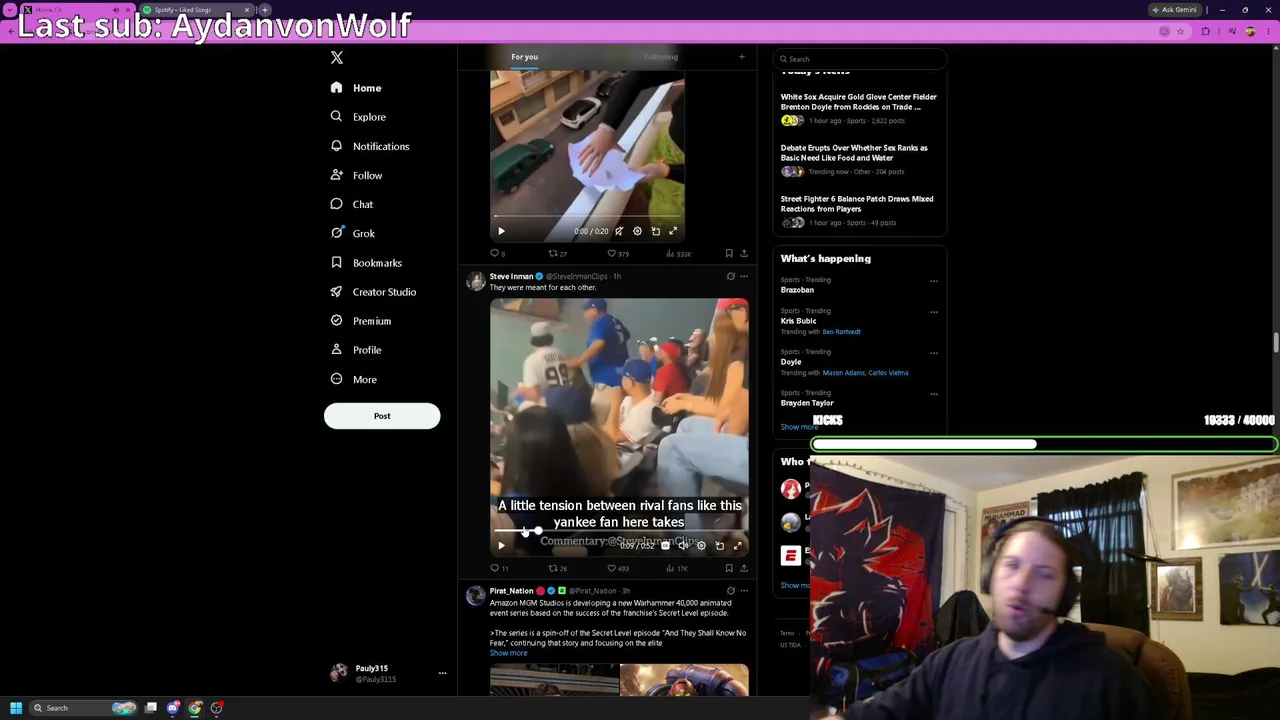Open the Windows Start menu
The width and height of the screenshot is (1280, 720).
[16, 708]
